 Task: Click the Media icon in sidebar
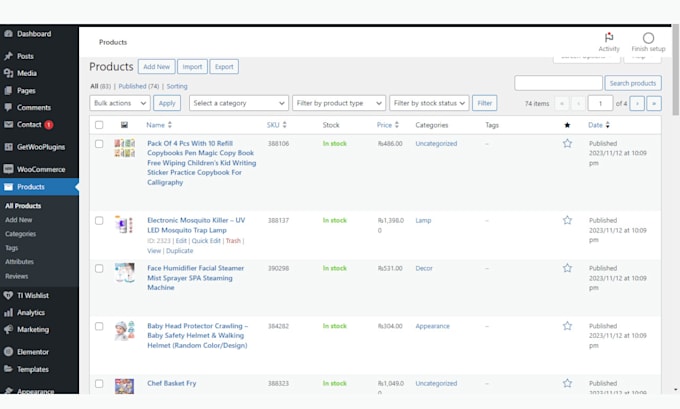8,73
